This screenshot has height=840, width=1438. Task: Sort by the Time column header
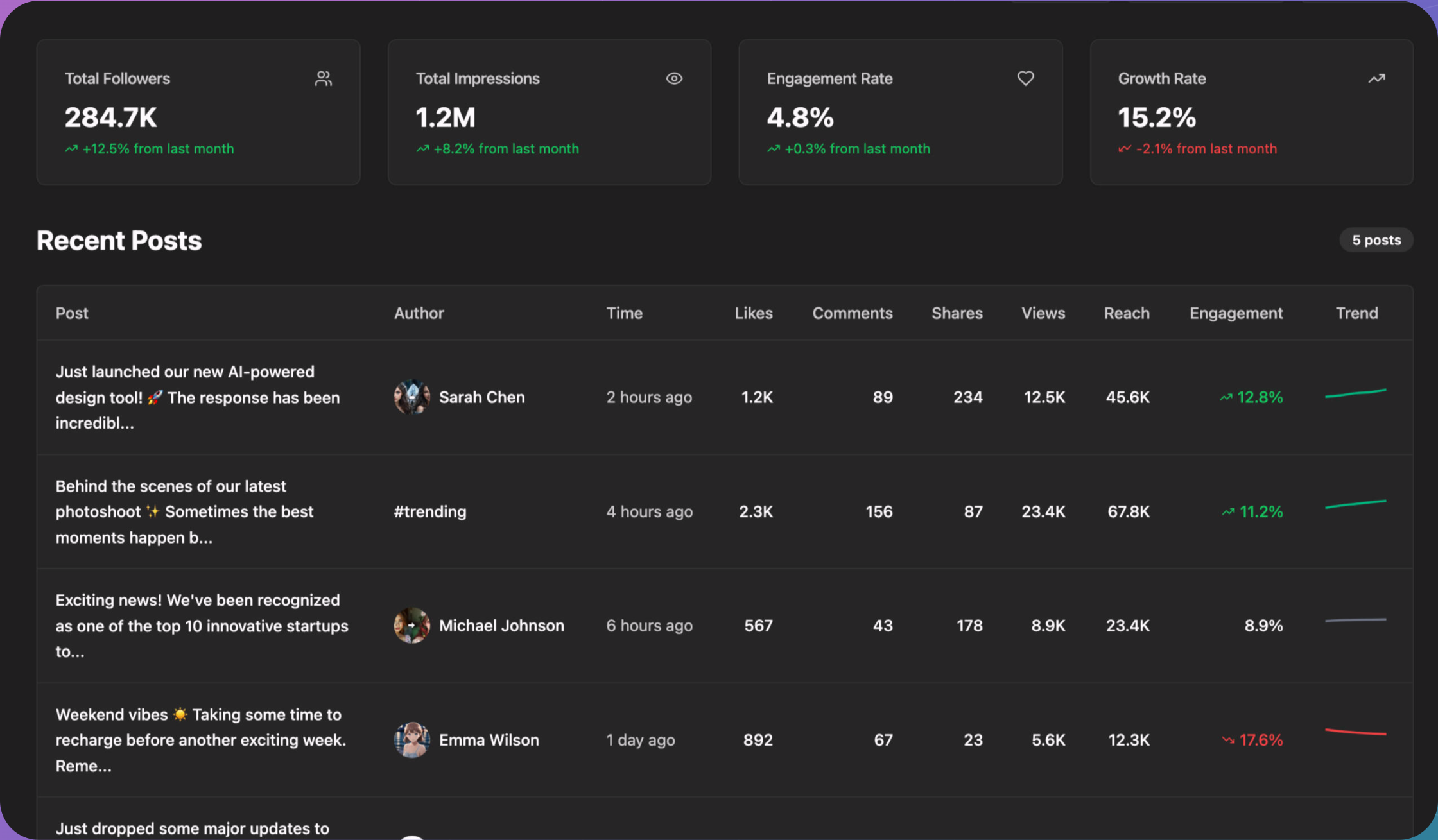pyautogui.click(x=625, y=313)
